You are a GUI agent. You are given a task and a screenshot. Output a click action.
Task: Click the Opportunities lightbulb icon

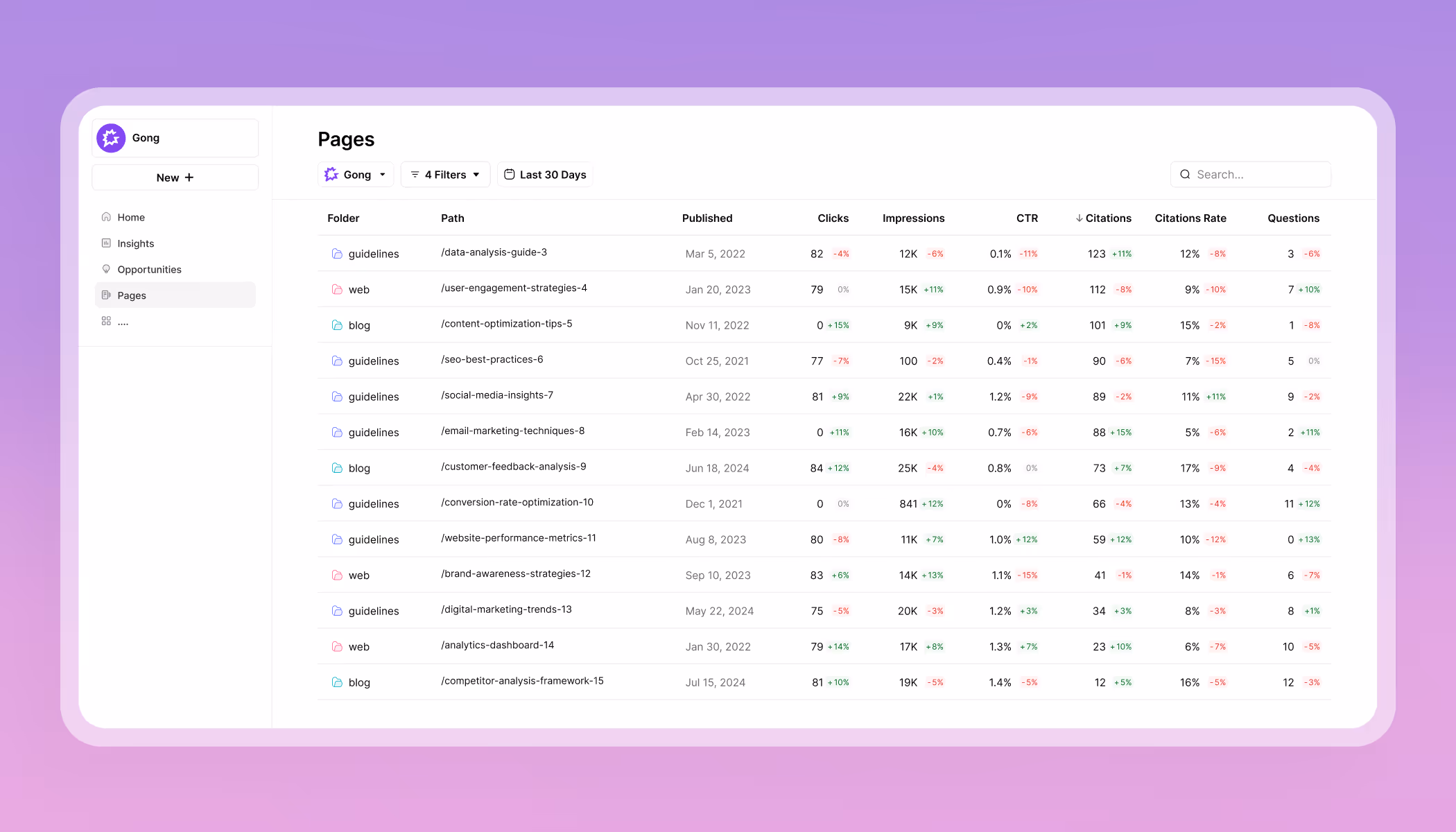click(x=106, y=269)
